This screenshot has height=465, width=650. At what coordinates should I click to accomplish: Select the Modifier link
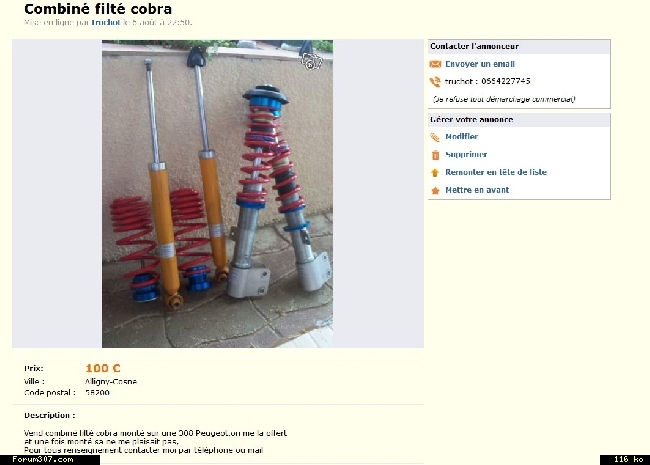[461, 136]
